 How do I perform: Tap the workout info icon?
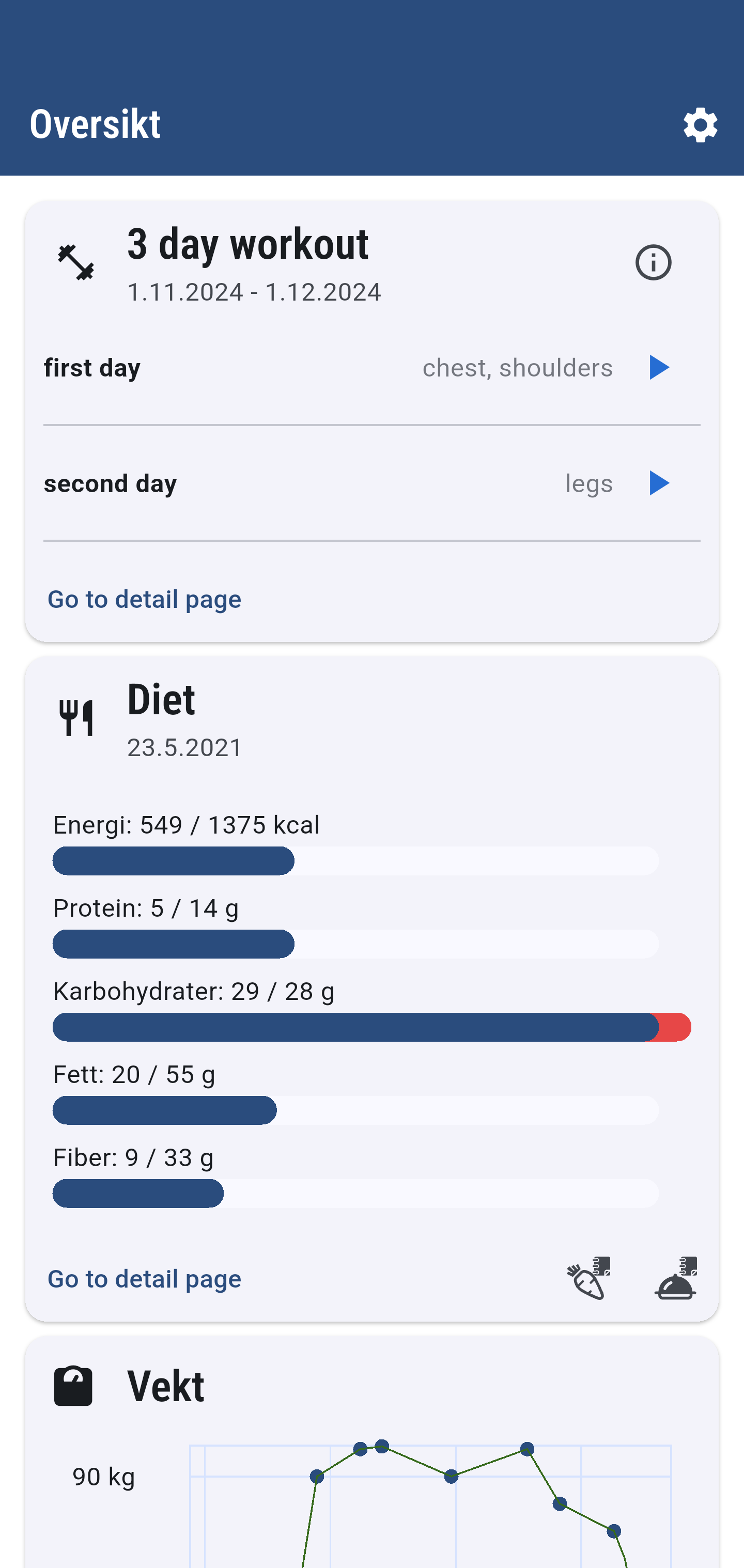tap(653, 263)
